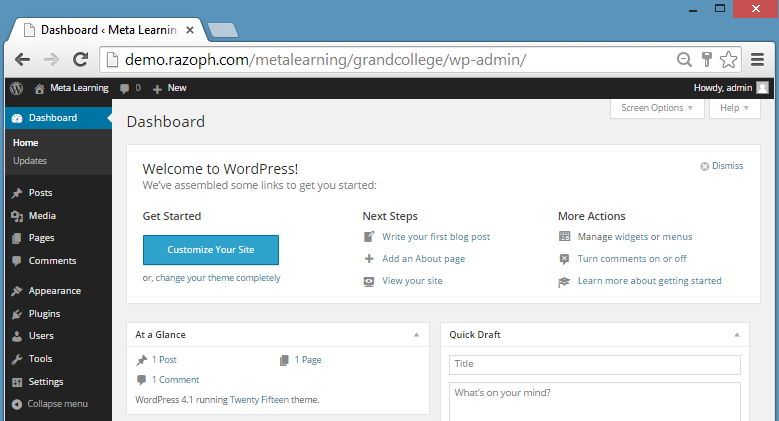
Task: Click the Users person icon
Action: coord(17,336)
